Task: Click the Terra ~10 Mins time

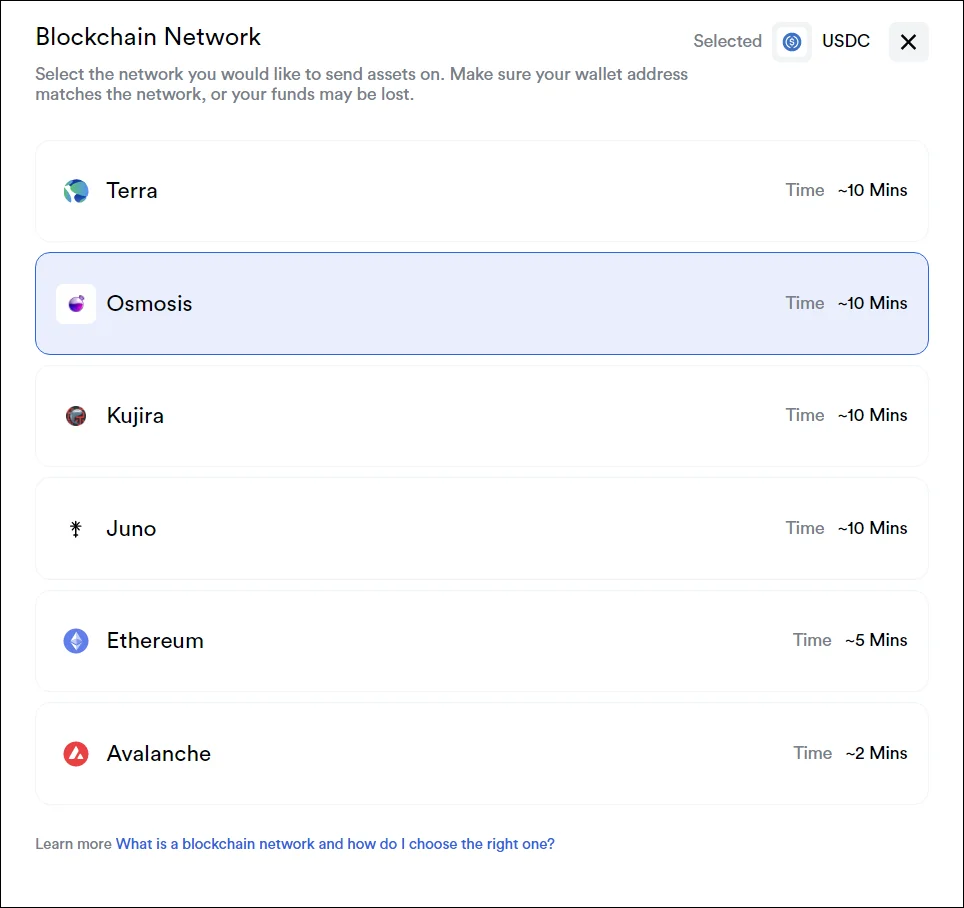Action: pyautogui.click(x=872, y=190)
